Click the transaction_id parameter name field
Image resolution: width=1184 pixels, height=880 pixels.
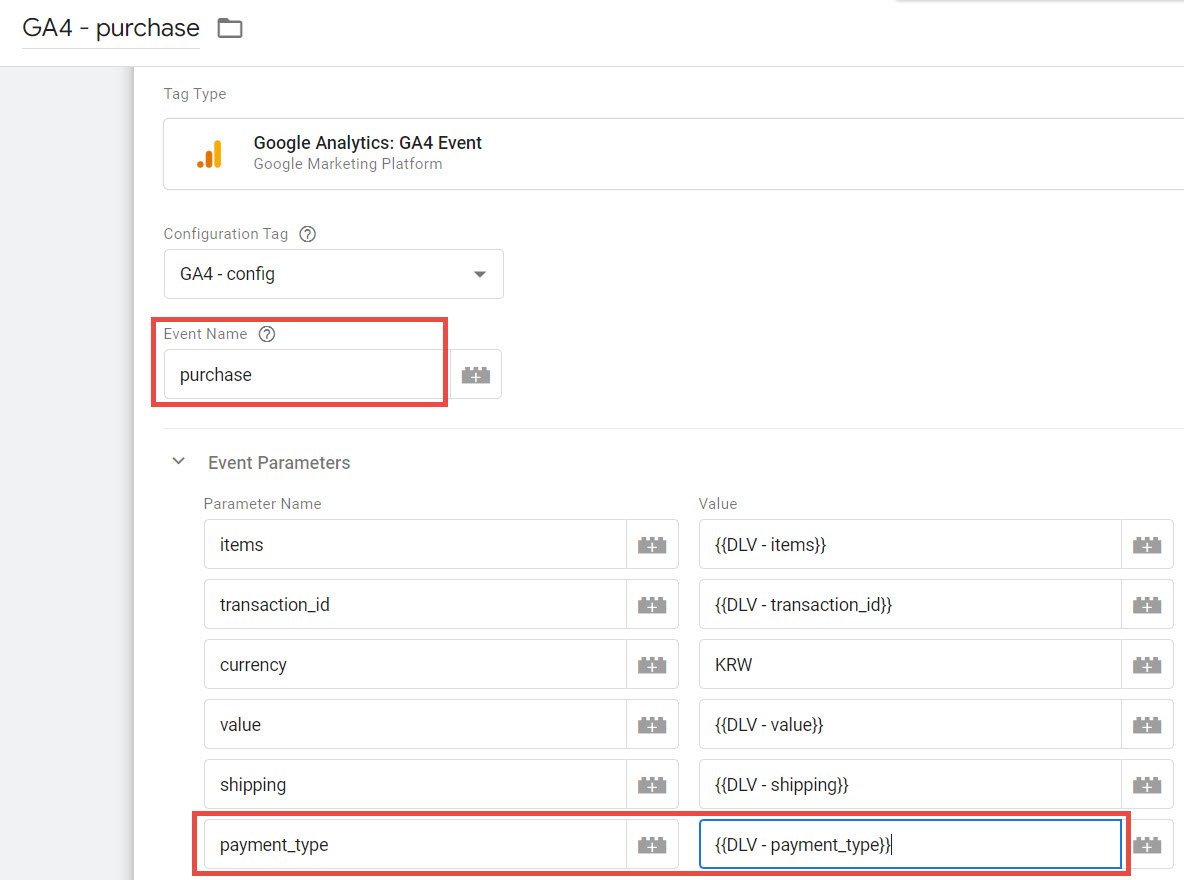point(415,604)
